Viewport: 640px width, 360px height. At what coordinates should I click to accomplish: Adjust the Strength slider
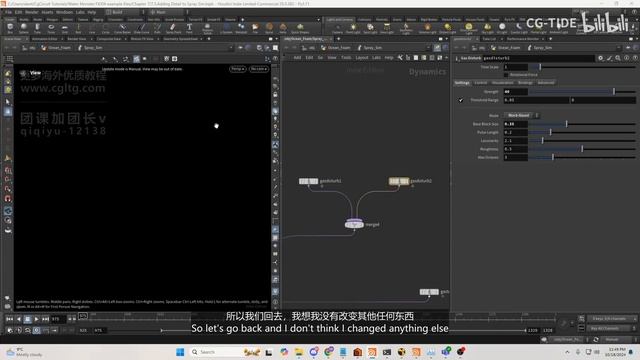[582, 92]
